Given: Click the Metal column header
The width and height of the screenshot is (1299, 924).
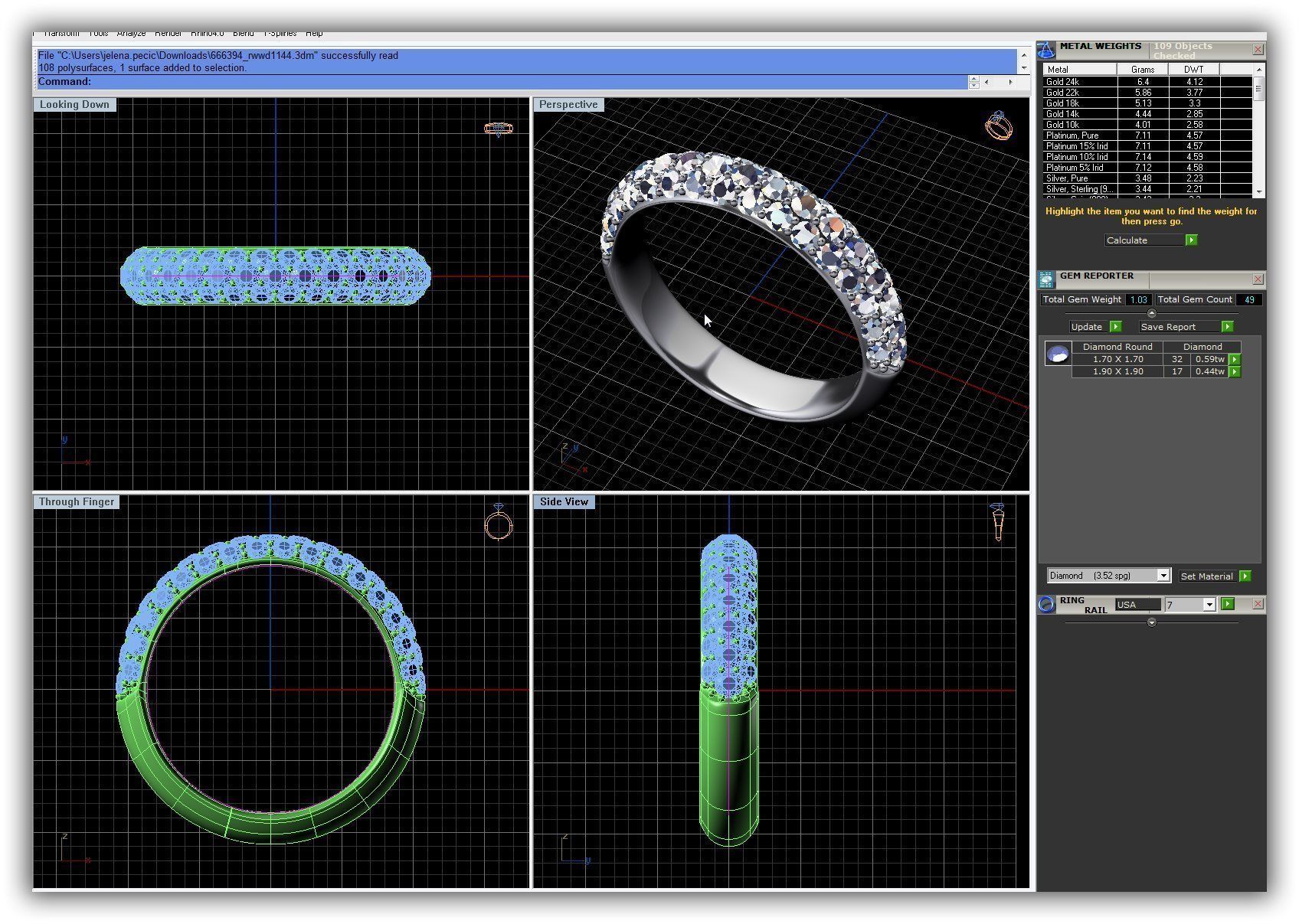Looking at the screenshot, I should pos(1080,70).
